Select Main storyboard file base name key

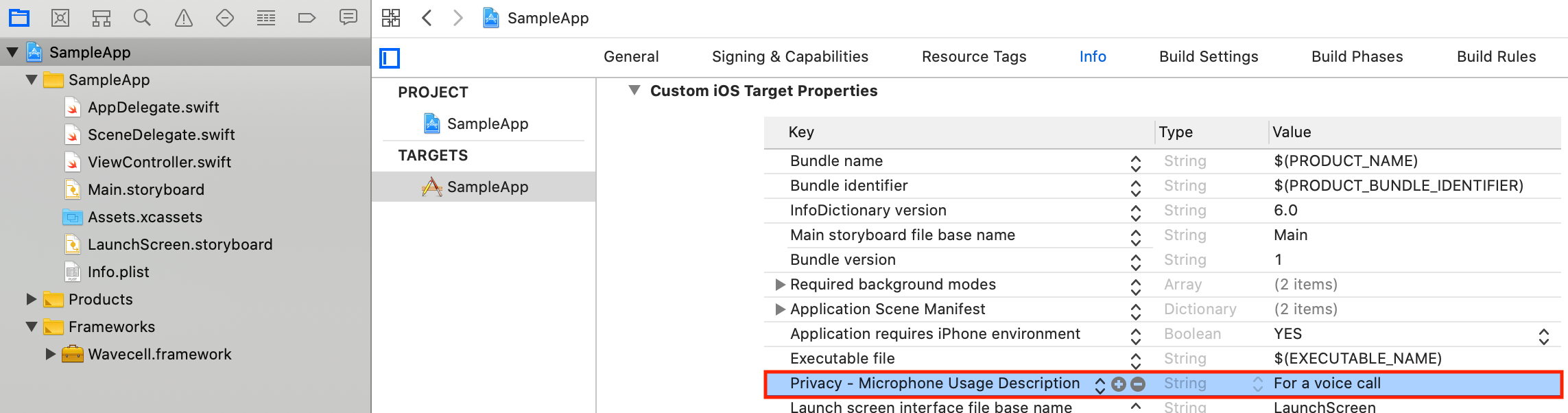click(903, 235)
